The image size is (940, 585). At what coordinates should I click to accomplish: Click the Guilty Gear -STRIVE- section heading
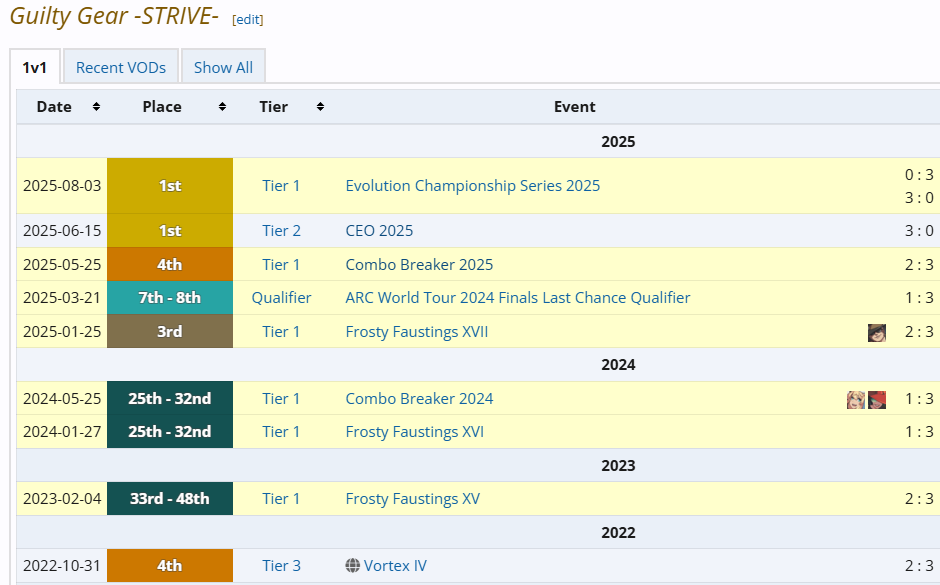click(x=114, y=16)
